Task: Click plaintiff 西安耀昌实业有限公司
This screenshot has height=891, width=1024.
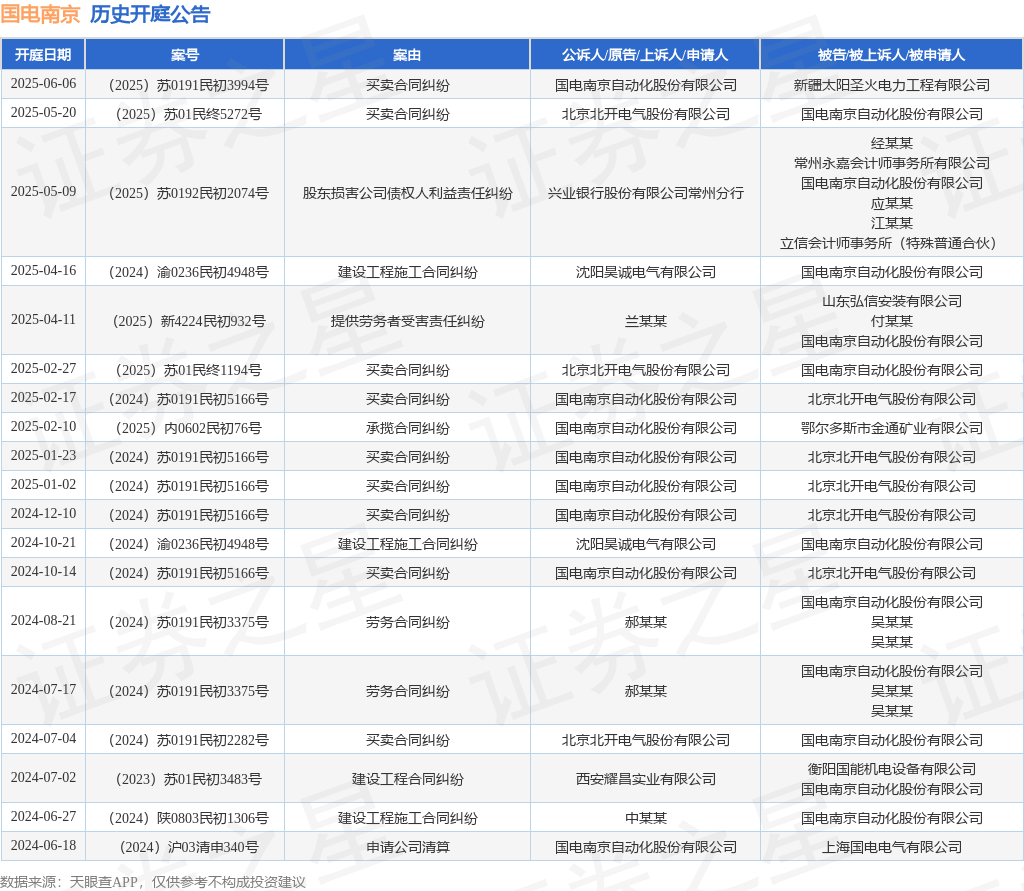Action: (x=645, y=779)
